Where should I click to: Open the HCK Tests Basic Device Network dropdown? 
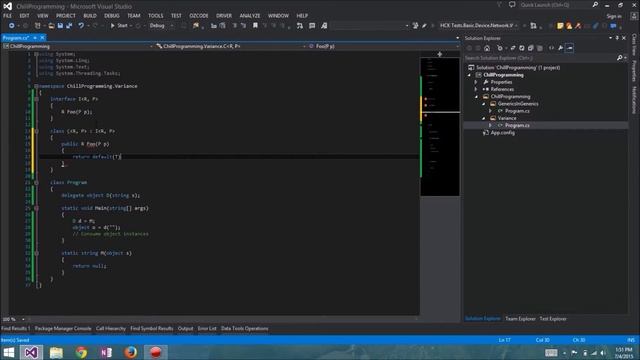click(x=478, y=26)
